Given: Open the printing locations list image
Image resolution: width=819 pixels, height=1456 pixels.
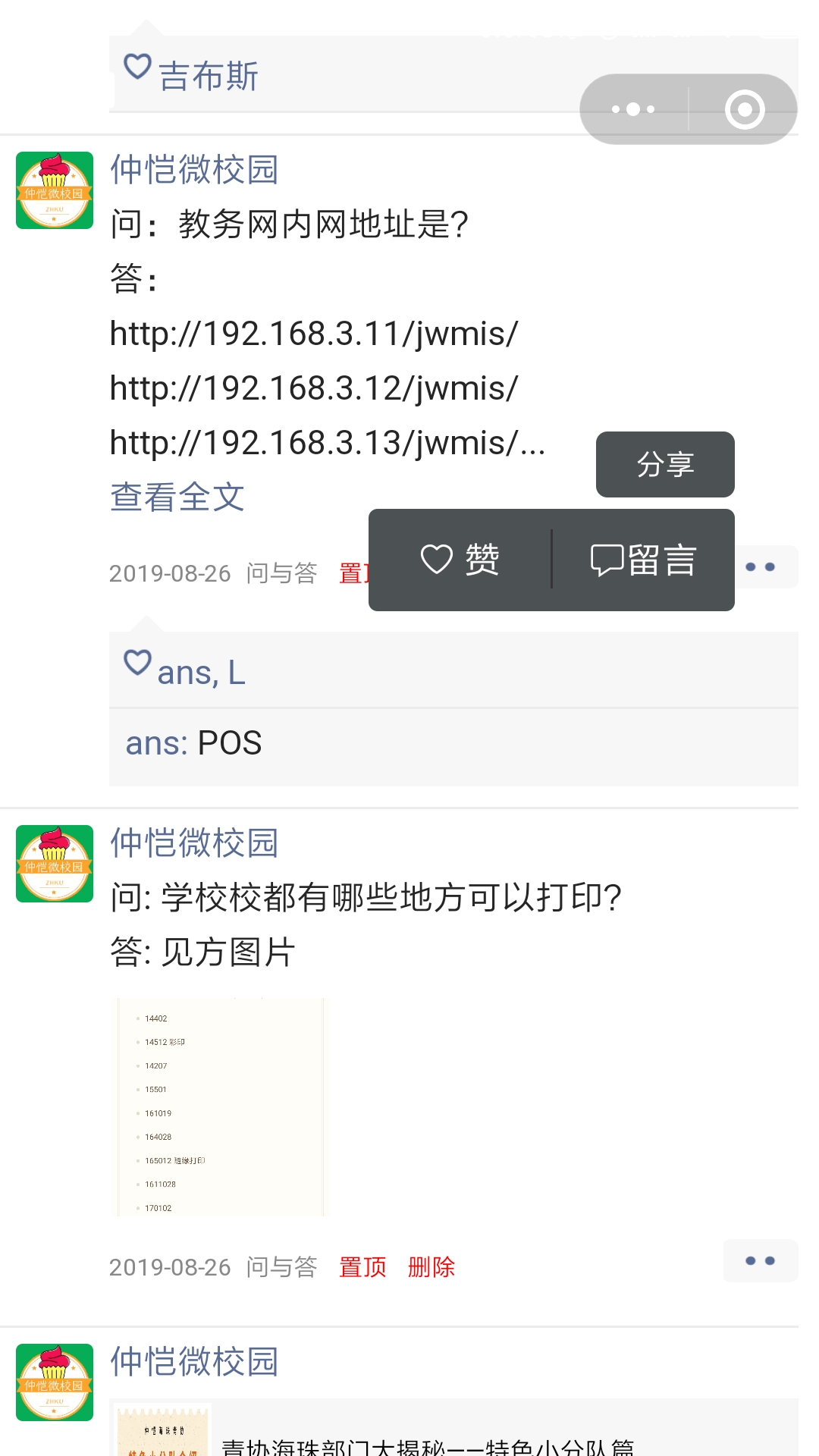Looking at the screenshot, I should point(218,1107).
